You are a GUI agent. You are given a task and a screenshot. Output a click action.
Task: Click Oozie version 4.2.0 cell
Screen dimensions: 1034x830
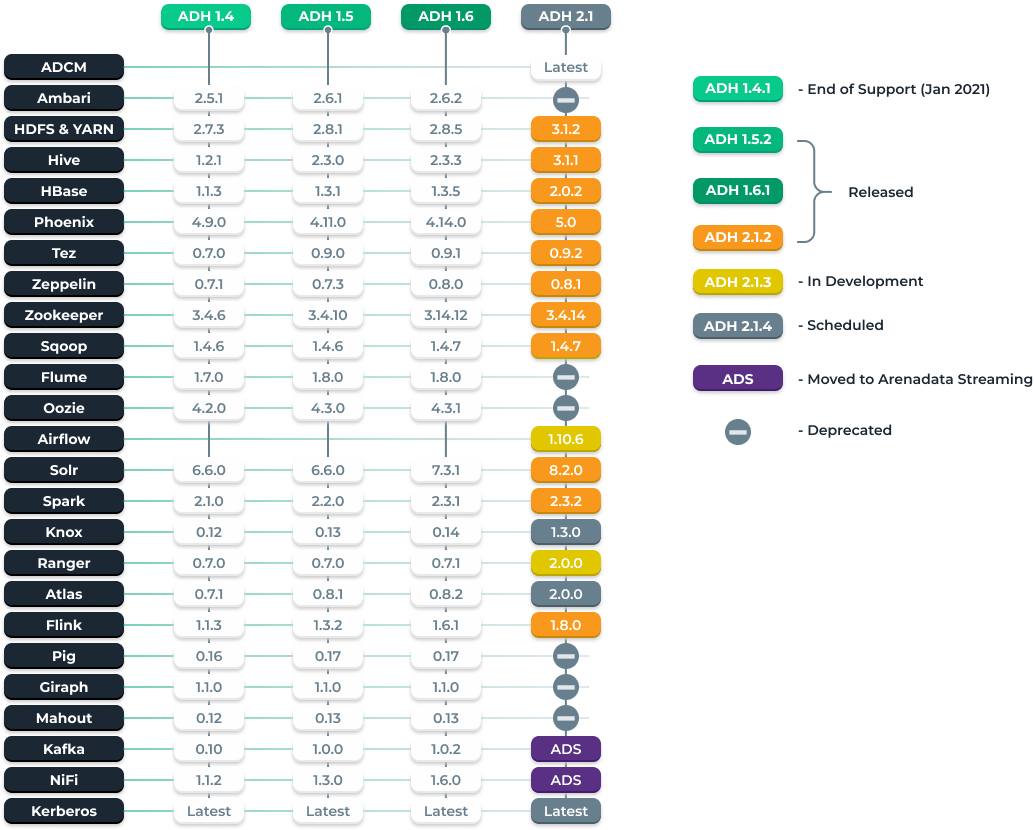pyautogui.click(x=209, y=408)
